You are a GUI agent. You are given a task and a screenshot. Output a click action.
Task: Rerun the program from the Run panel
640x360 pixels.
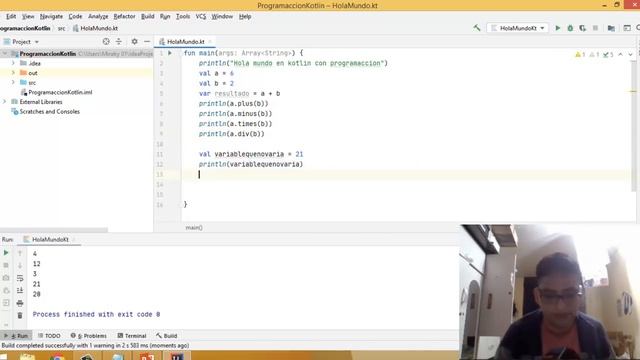pyautogui.click(x=6, y=253)
